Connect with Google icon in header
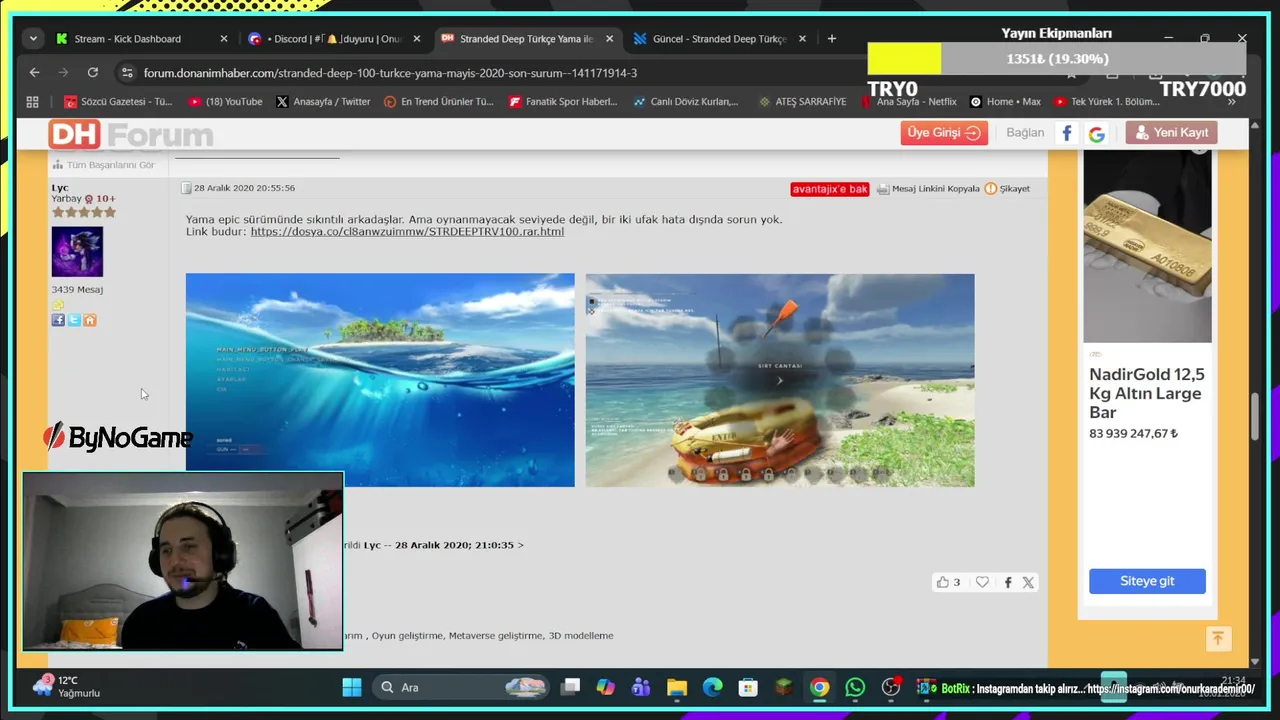The height and width of the screenshot is (720, 1280). tap(1096, 133)
